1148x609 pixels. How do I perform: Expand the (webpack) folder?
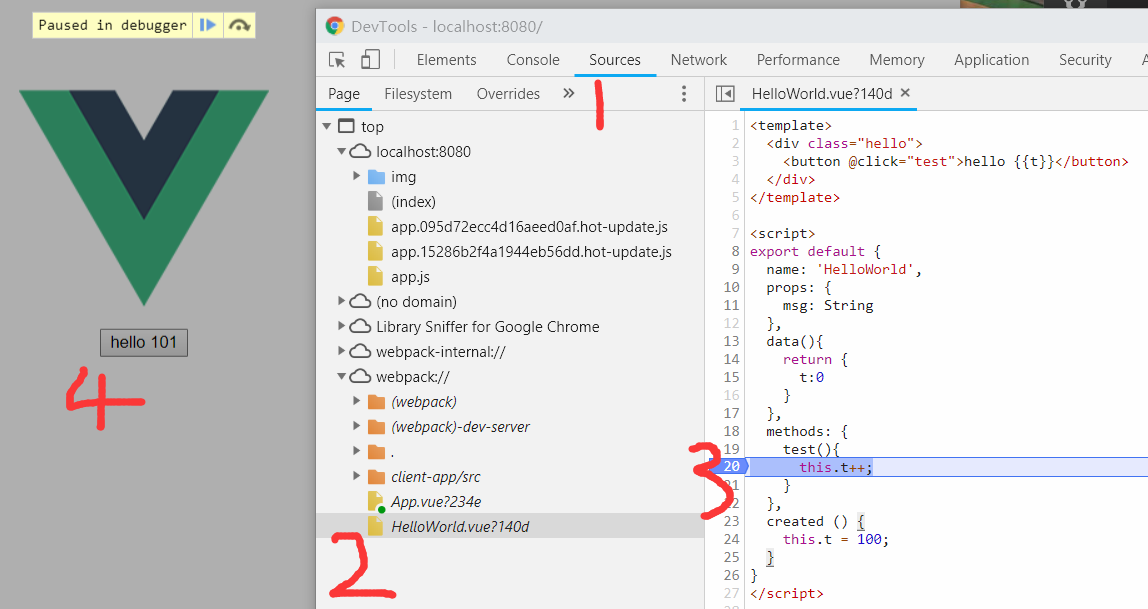[357, 402]
